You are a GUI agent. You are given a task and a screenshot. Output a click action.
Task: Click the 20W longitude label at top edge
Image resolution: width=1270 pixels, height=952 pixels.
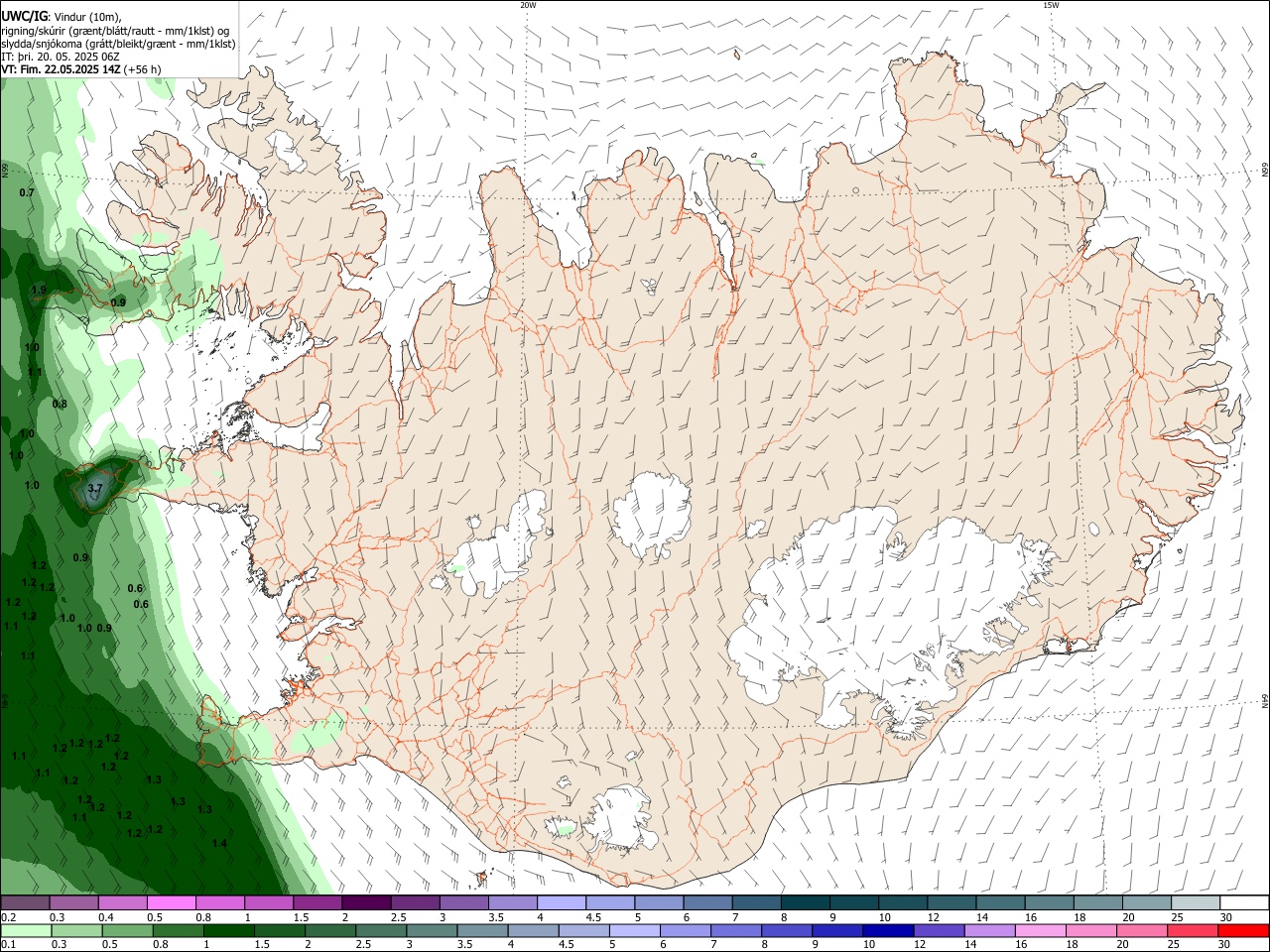(528, 5)
